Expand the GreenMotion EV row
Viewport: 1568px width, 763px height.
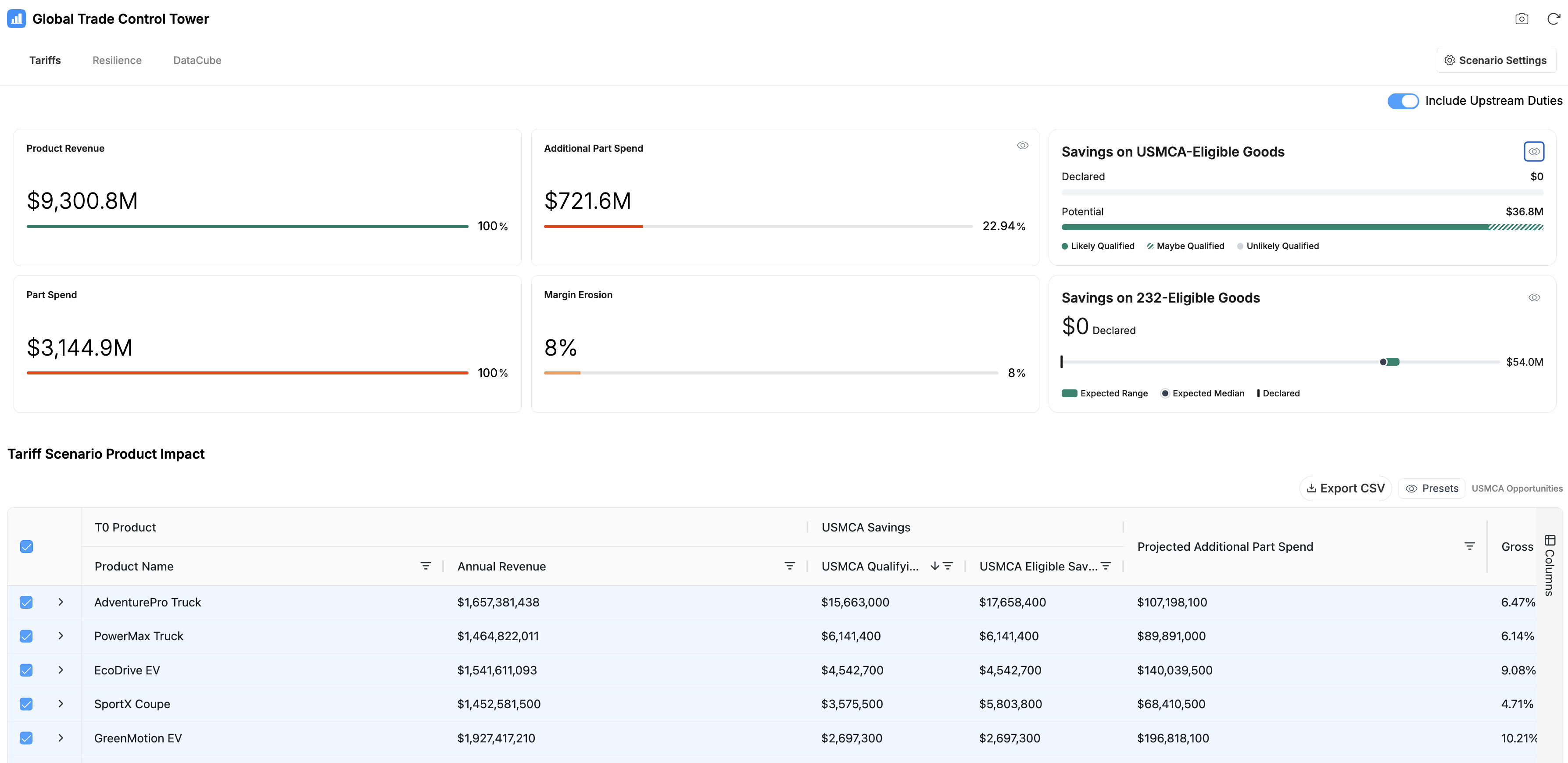click(x=61, y=738)
